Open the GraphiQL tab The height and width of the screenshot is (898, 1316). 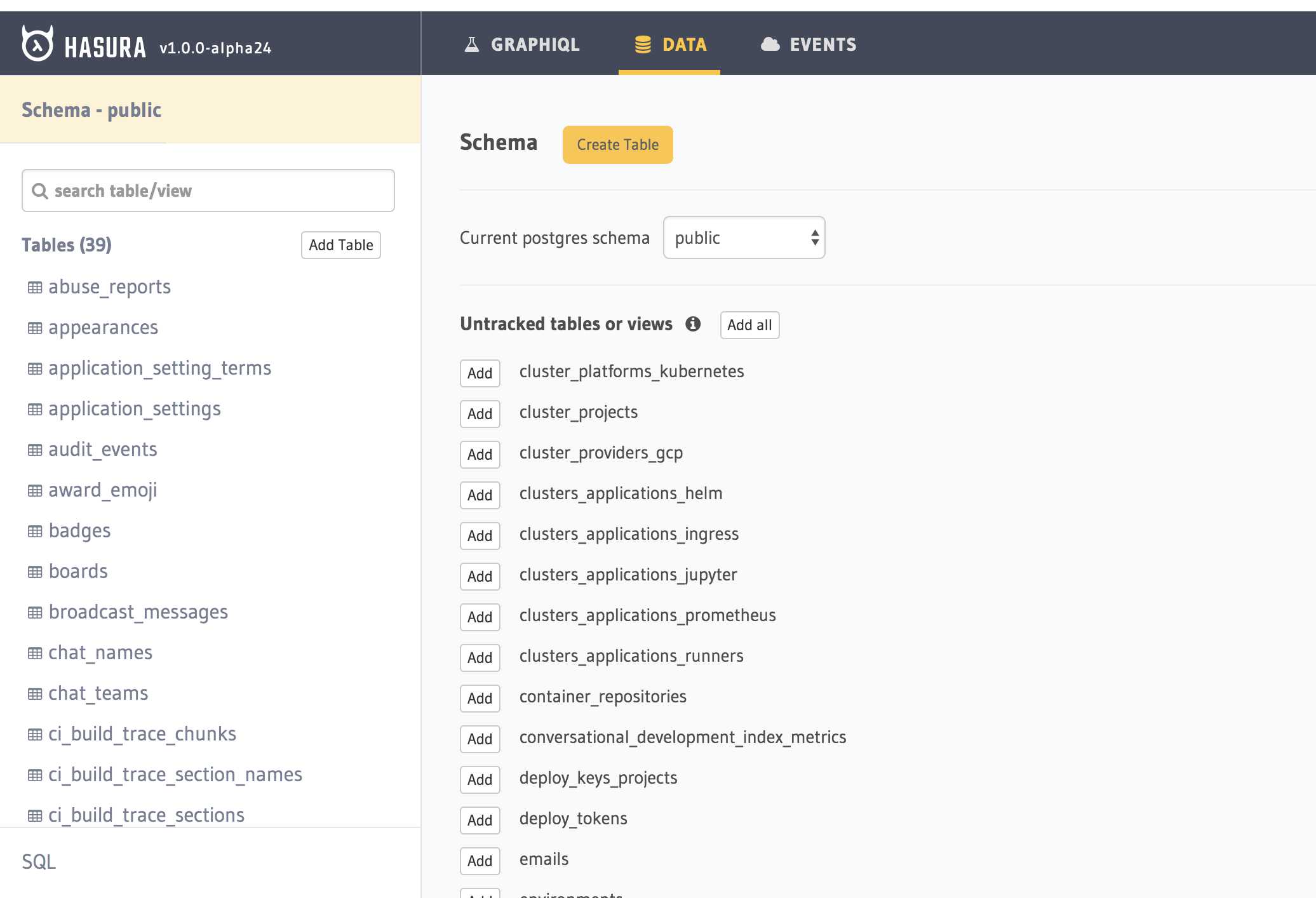pyautogui.click(x=521, y=44)
